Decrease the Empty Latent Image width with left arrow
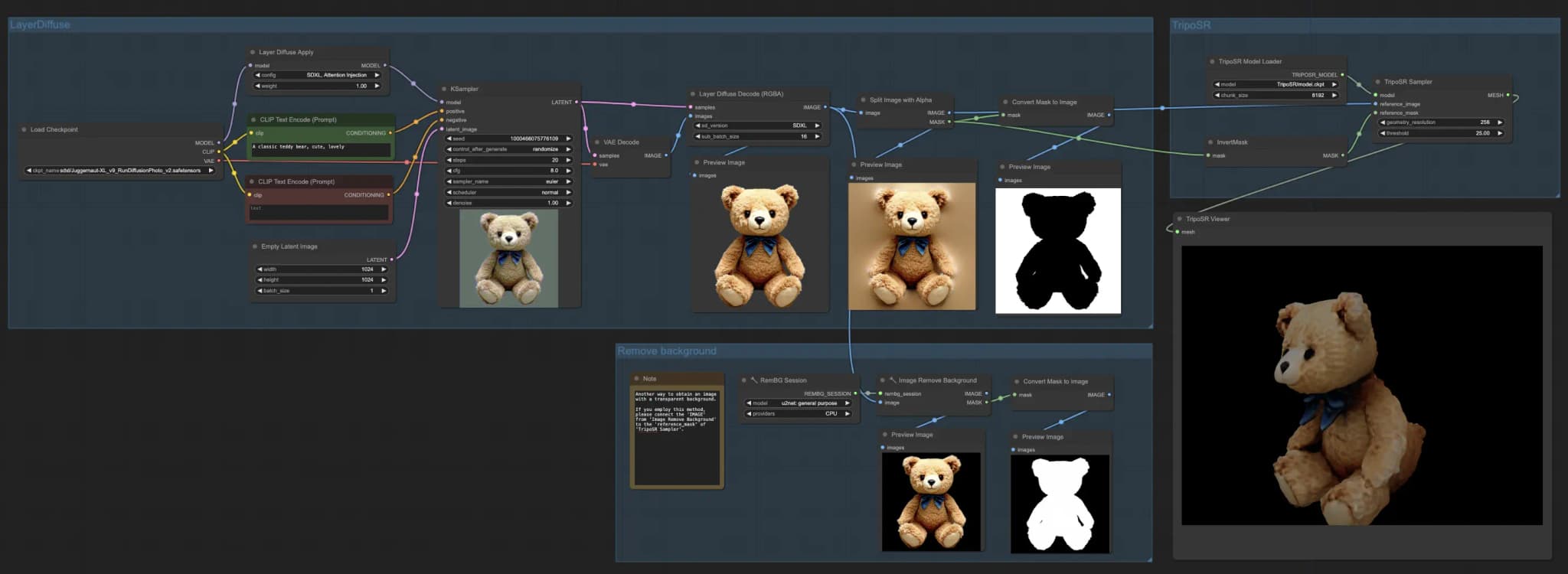Viewport: 1568px width, 574px height. pyautogui.click(x=260, y=269)
